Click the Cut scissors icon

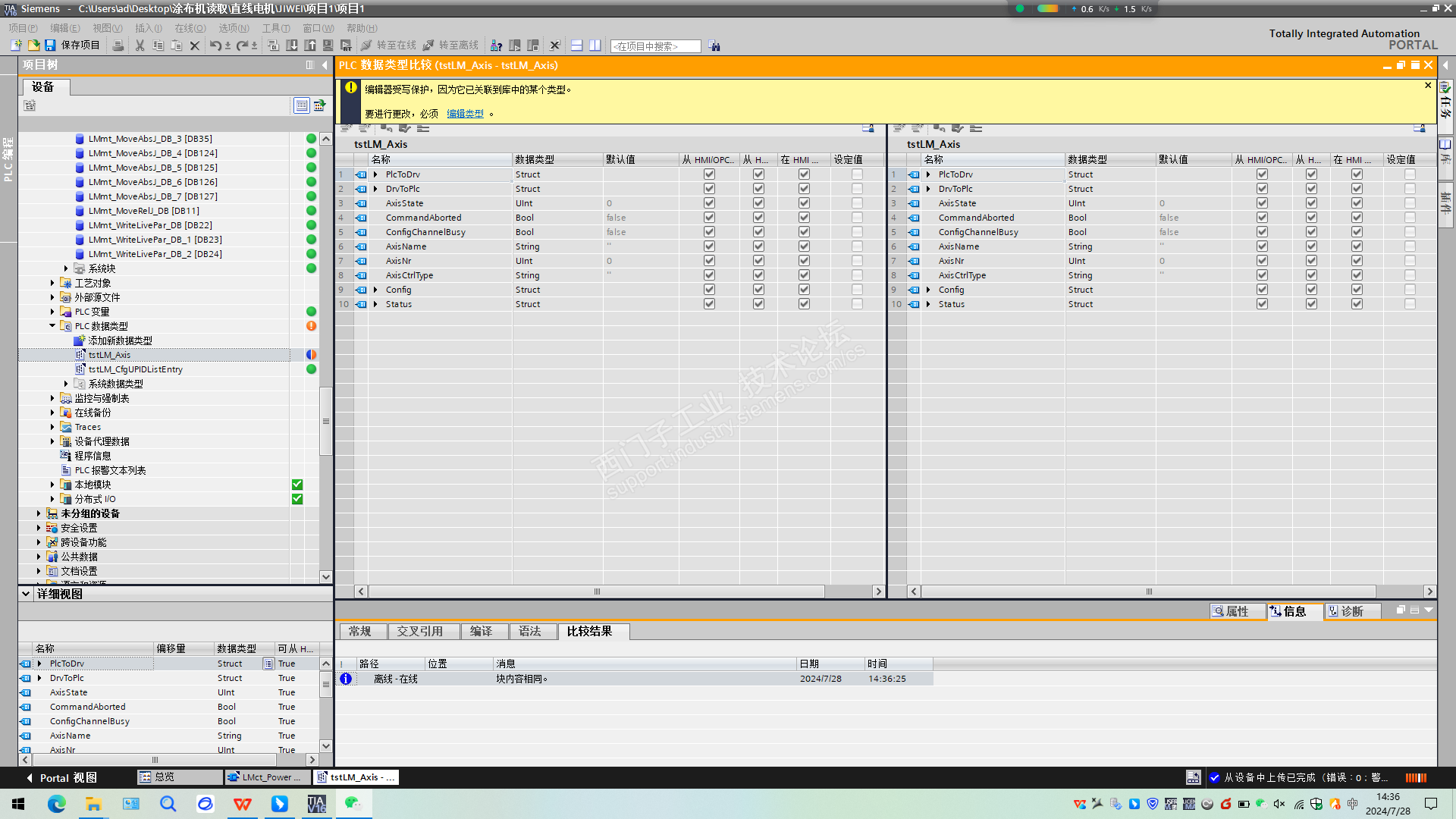click(x=140, y=45)
